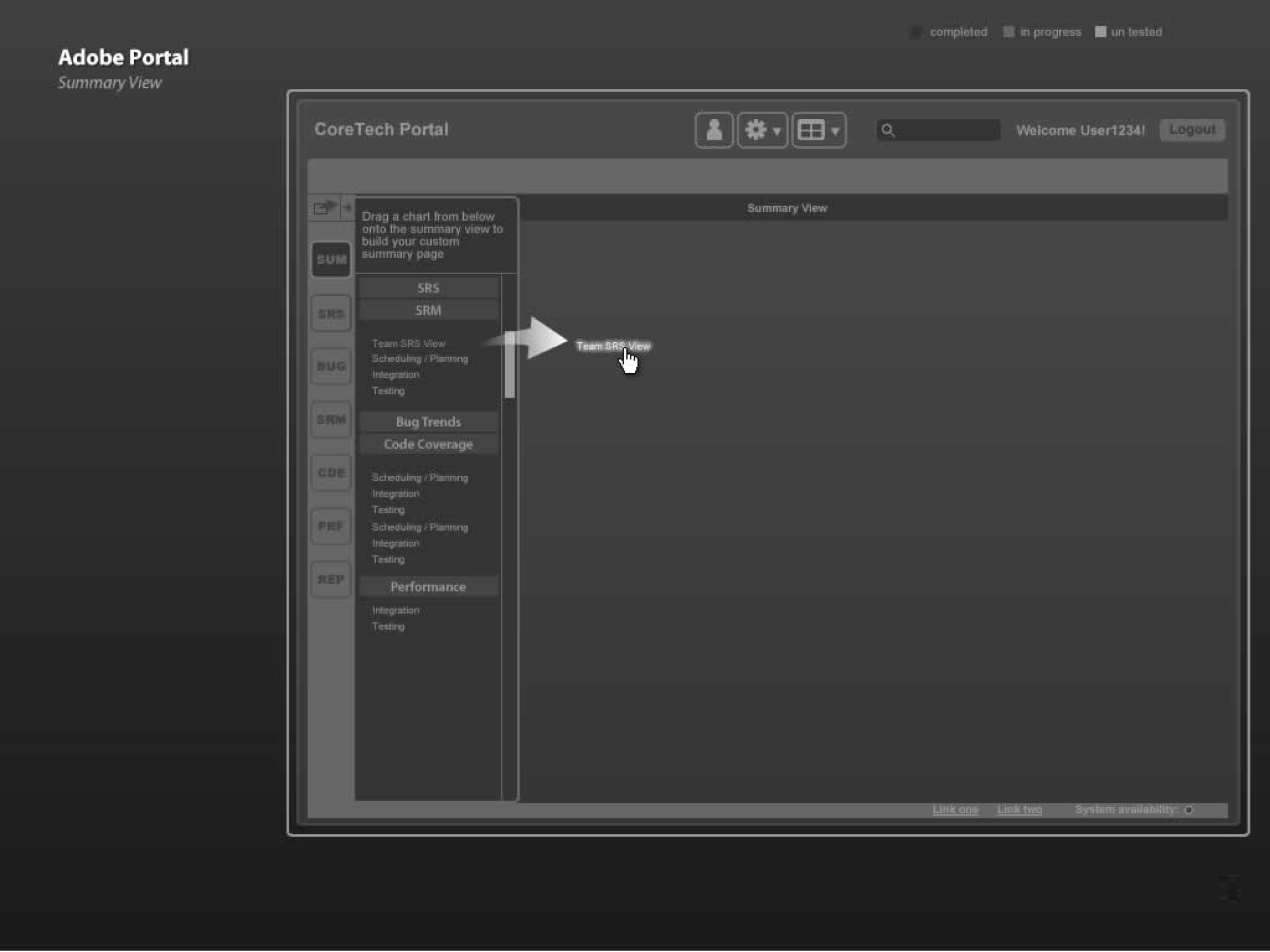Check the System availability indicator
Screen dimensions: 1270x952
1189,810
